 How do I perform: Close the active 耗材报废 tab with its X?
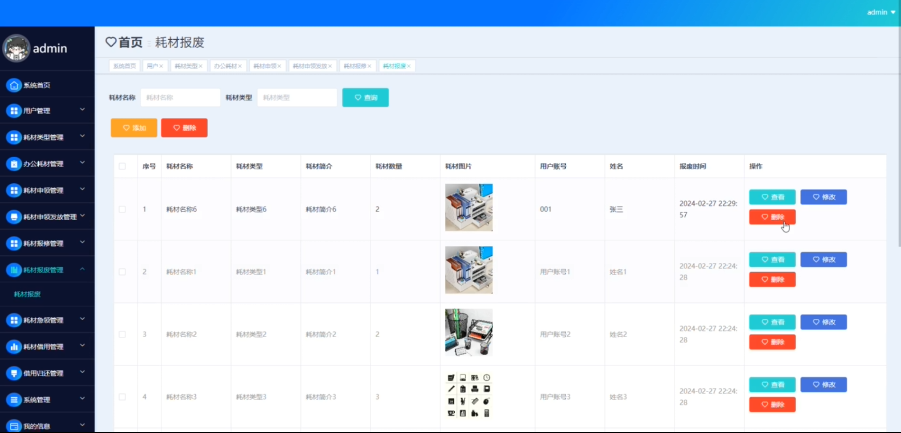(409, 66)
